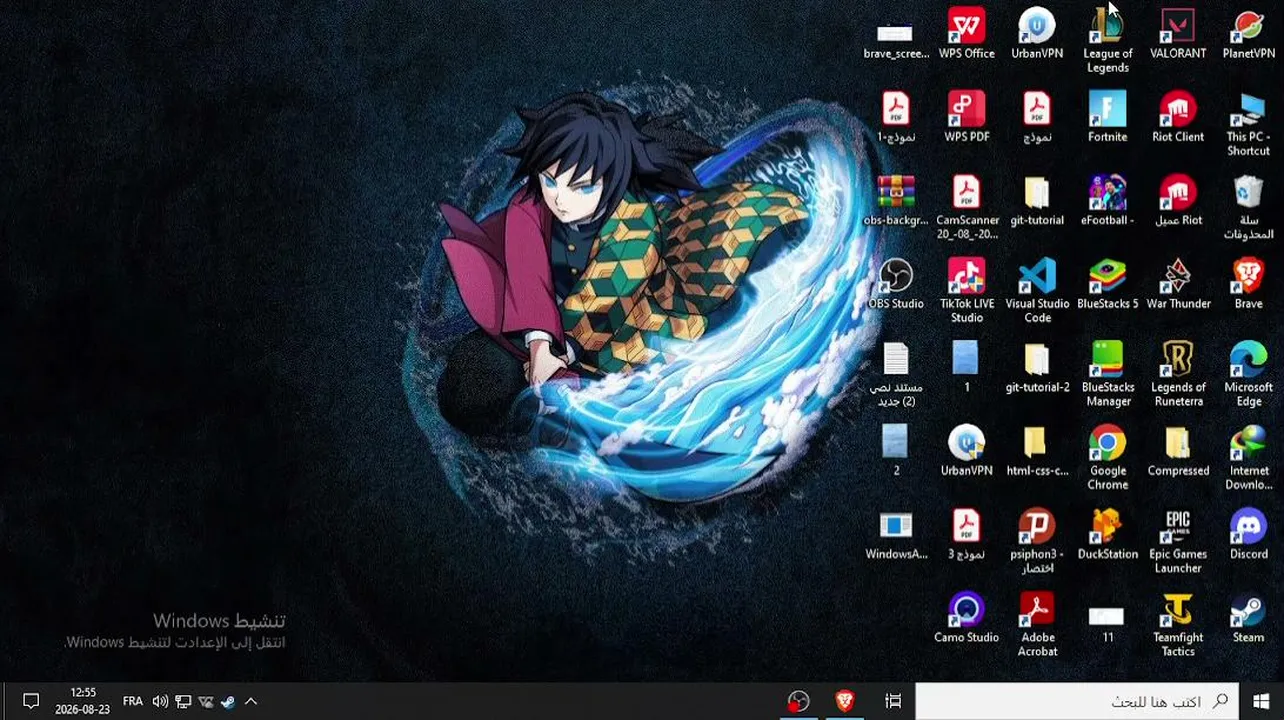Switch to the OBS app on the taskbar
Image resolution: width=1284 pixels, height=720 pixels.
click(798, 701)
